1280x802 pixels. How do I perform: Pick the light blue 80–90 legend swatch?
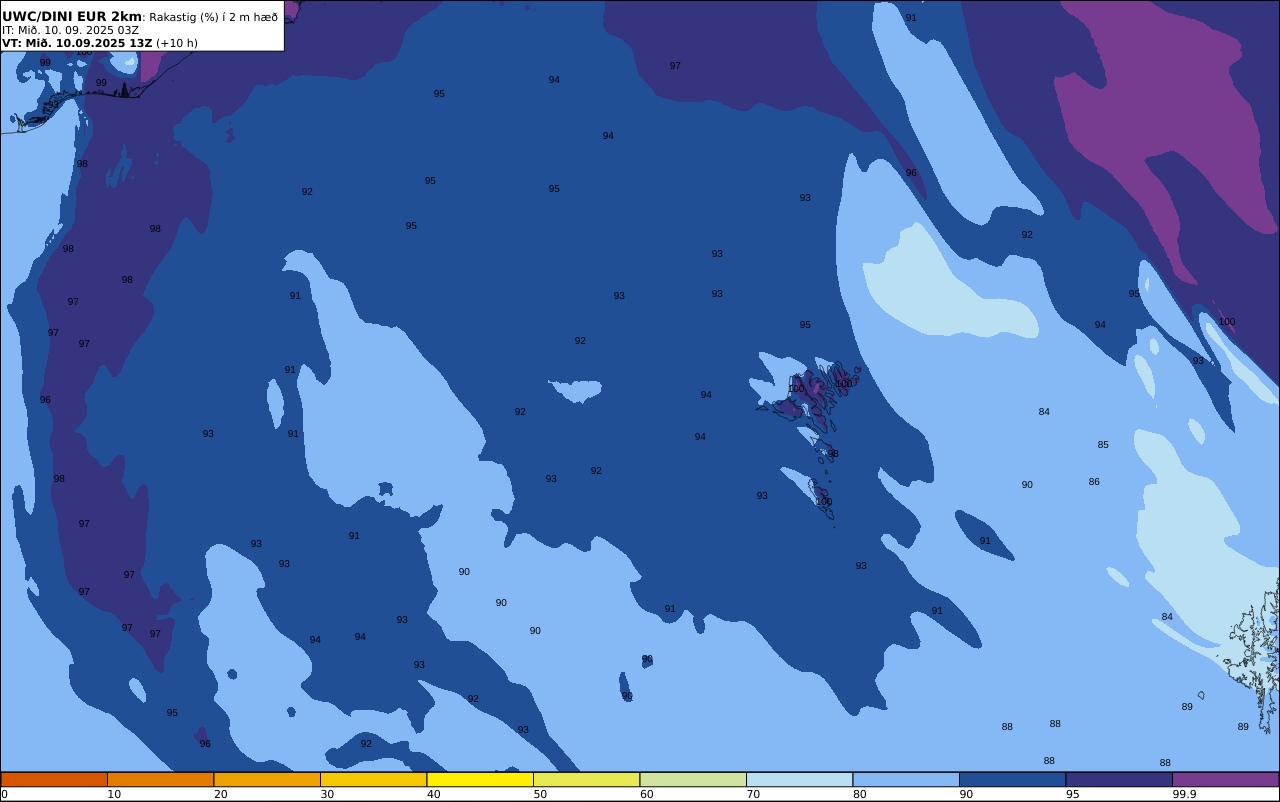pyautogui.click(x=906, y=779)
